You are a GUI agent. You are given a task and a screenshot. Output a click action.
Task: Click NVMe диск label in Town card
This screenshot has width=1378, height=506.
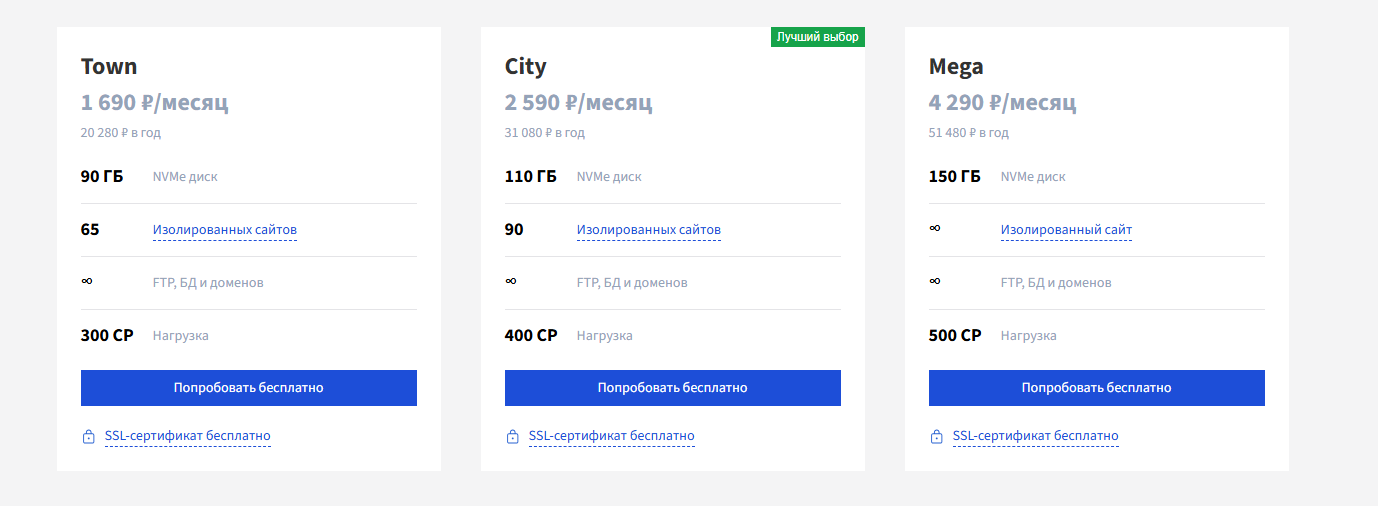pos(185,177)
